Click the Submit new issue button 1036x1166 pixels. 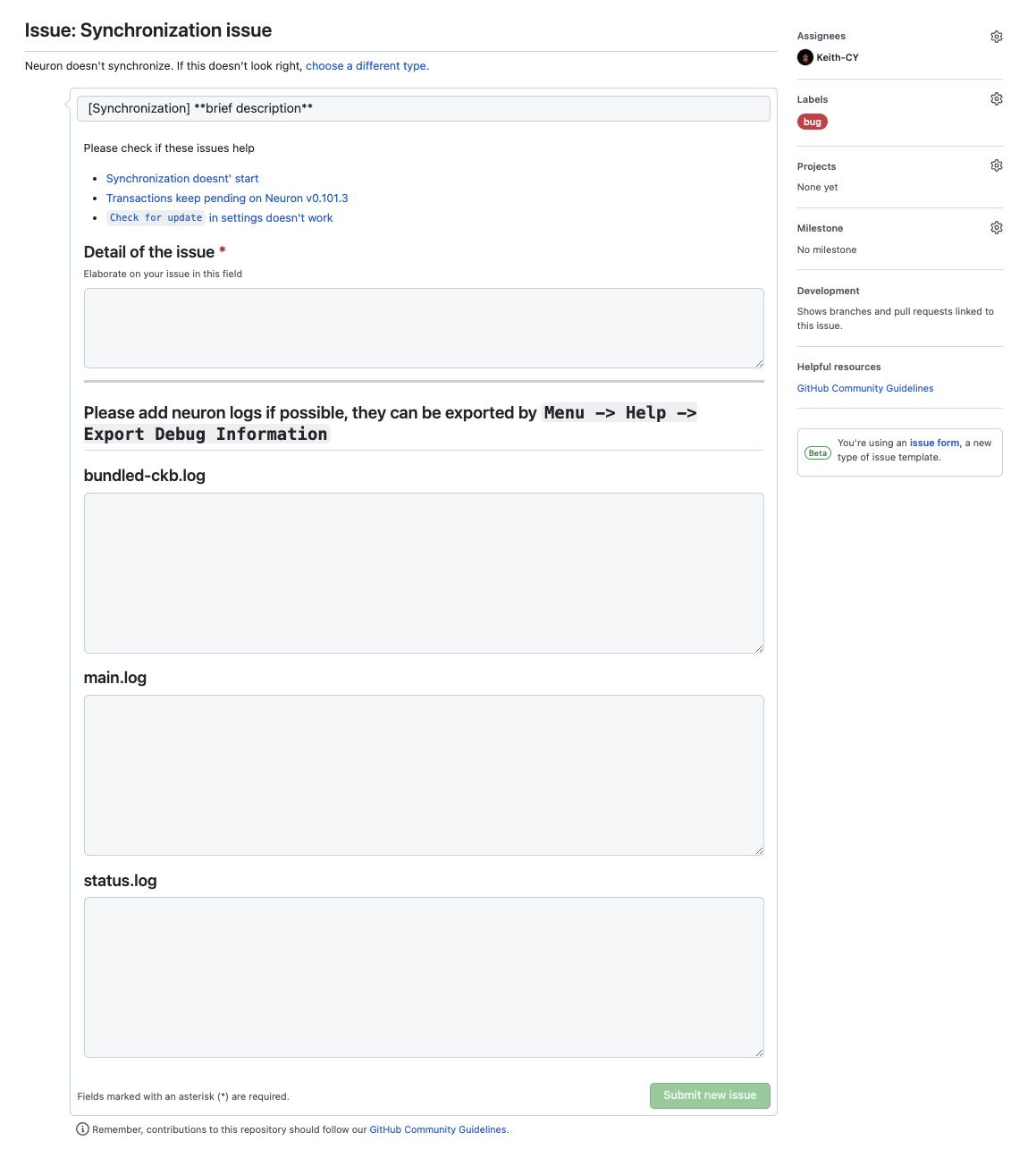(710, 1095)
